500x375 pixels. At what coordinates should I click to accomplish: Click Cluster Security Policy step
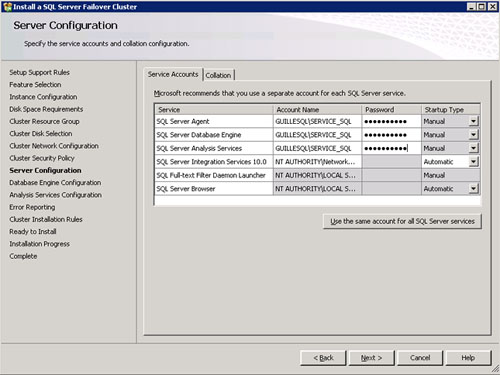(x=42, y=158)
